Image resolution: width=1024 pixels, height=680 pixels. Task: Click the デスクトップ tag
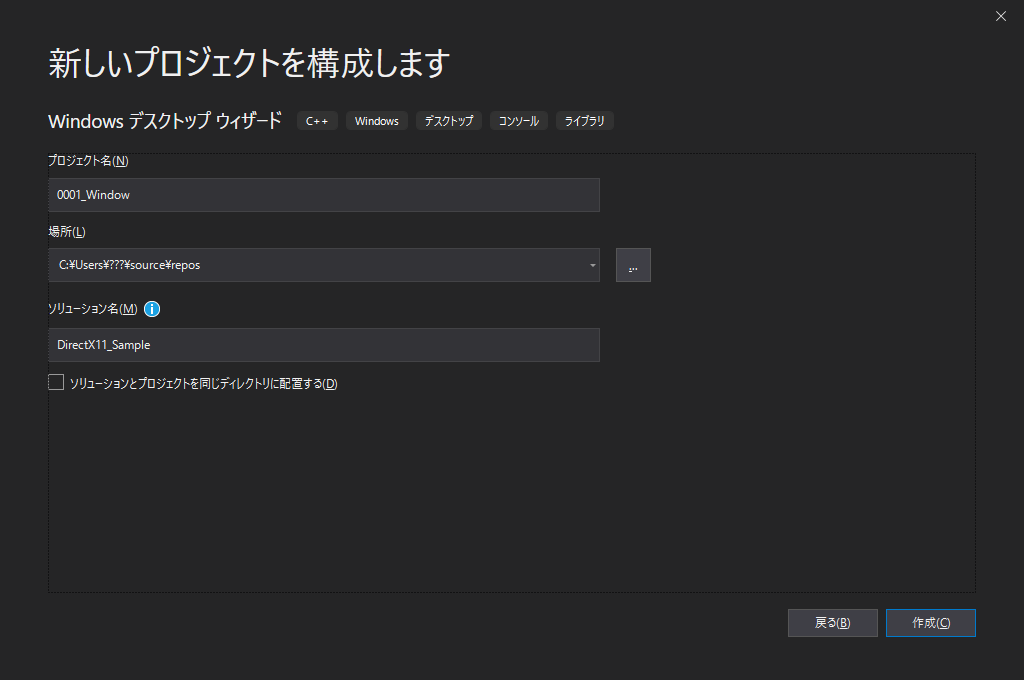[448, 120]
